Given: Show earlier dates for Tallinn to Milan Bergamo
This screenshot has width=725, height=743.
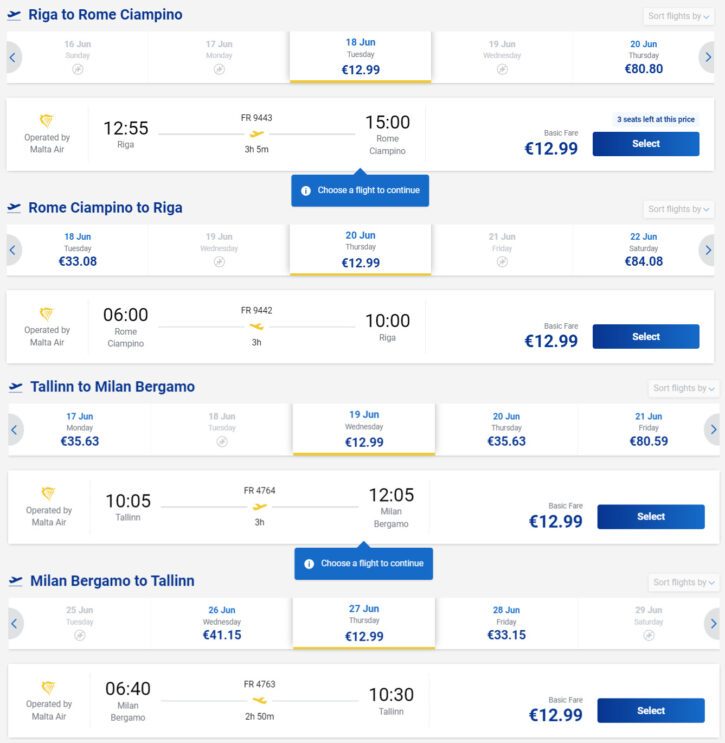Looking at the screenshot, I should click(x=15, y=430).
